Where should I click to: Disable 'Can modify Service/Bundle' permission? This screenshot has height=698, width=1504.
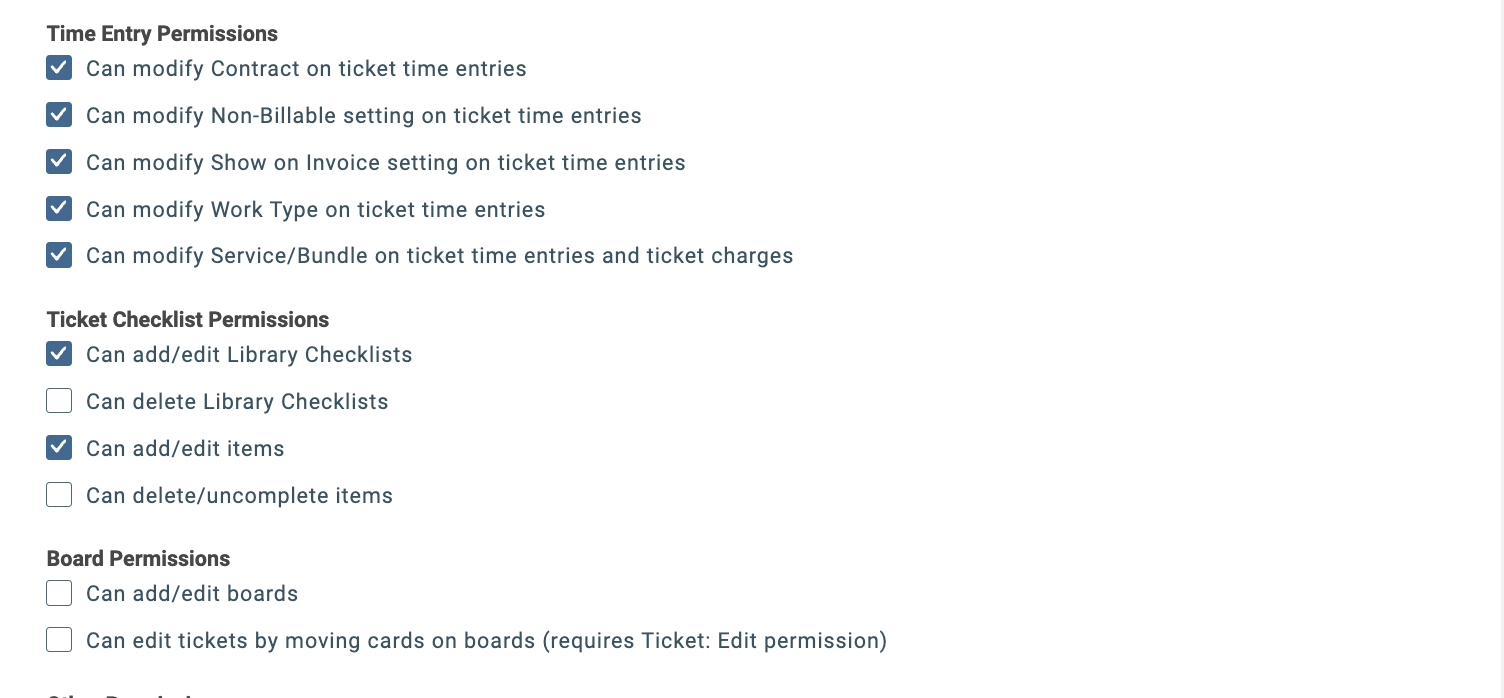click(x=59, y=255)
